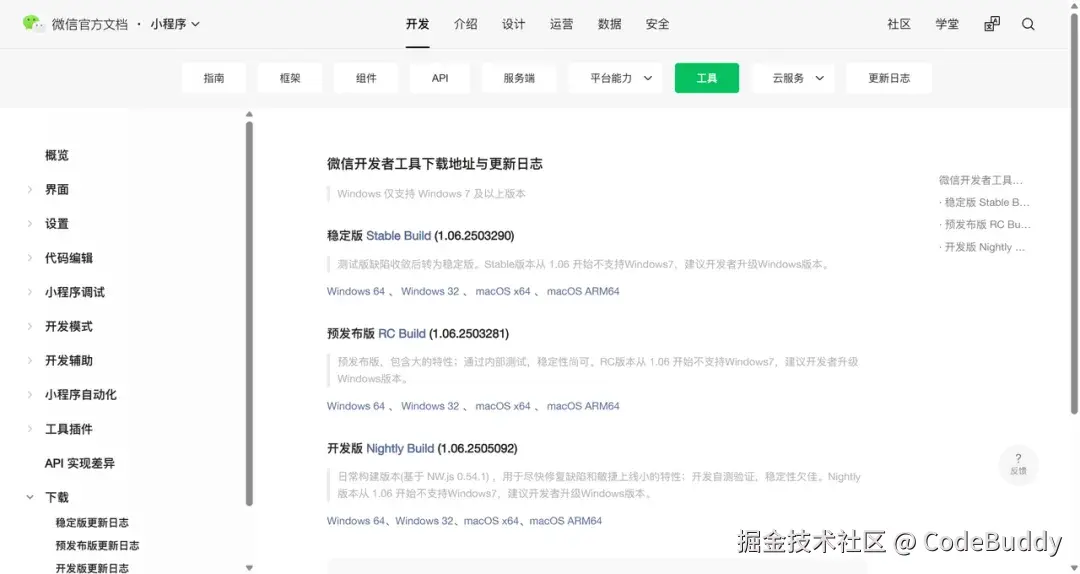The image size is (1080, 574).
Task: Click the 微信官方文档 title text
Action: click(90, 24)
